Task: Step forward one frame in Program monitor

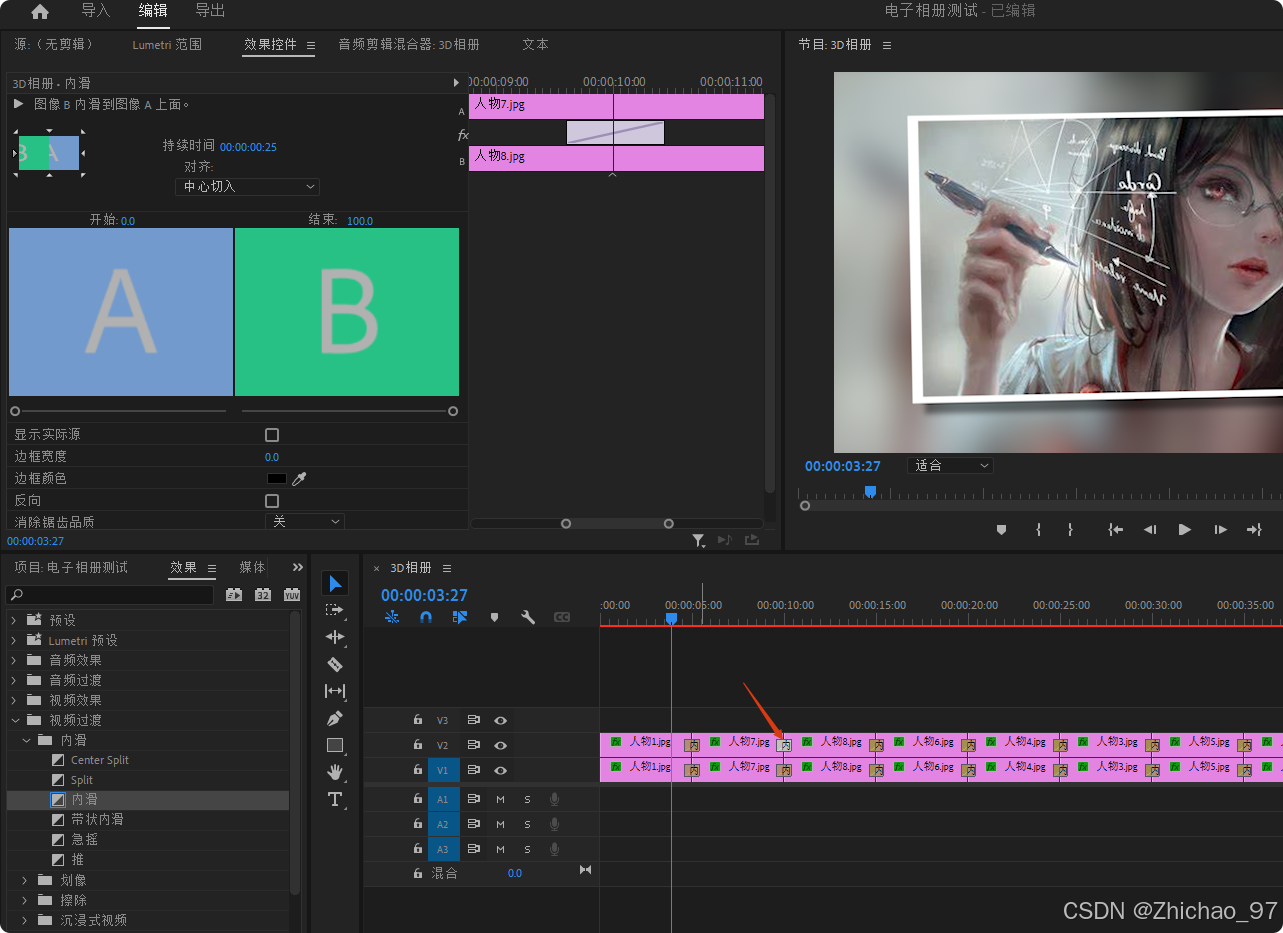Action: (x=1220, y=530)
